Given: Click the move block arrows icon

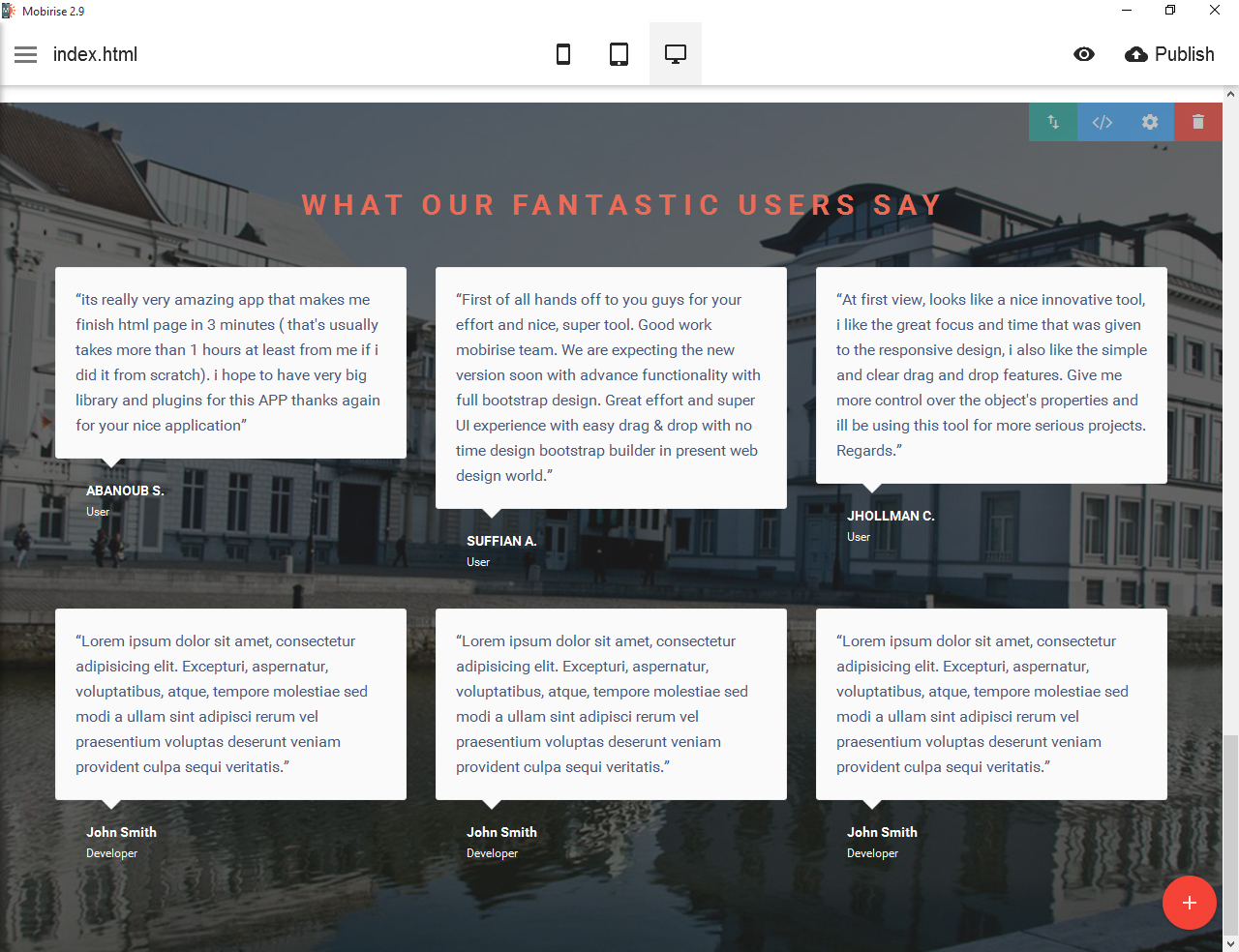Looking at the screenshot, I should click(1053, 122).
